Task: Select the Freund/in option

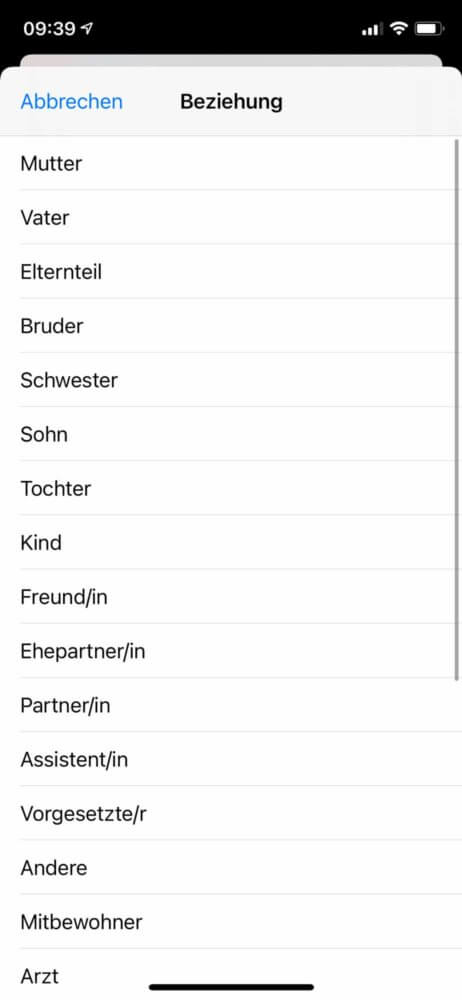Action: [x=231, y=597]
